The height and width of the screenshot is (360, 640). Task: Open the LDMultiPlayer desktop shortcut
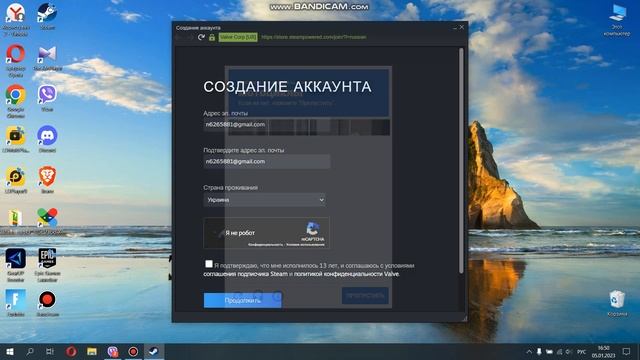[x=16, y=139]
